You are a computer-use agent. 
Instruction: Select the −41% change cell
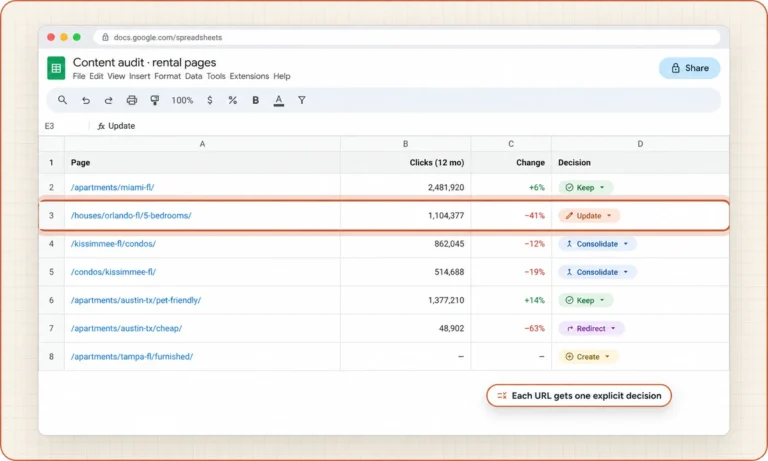pyautogui.click(x=511, y=216)
